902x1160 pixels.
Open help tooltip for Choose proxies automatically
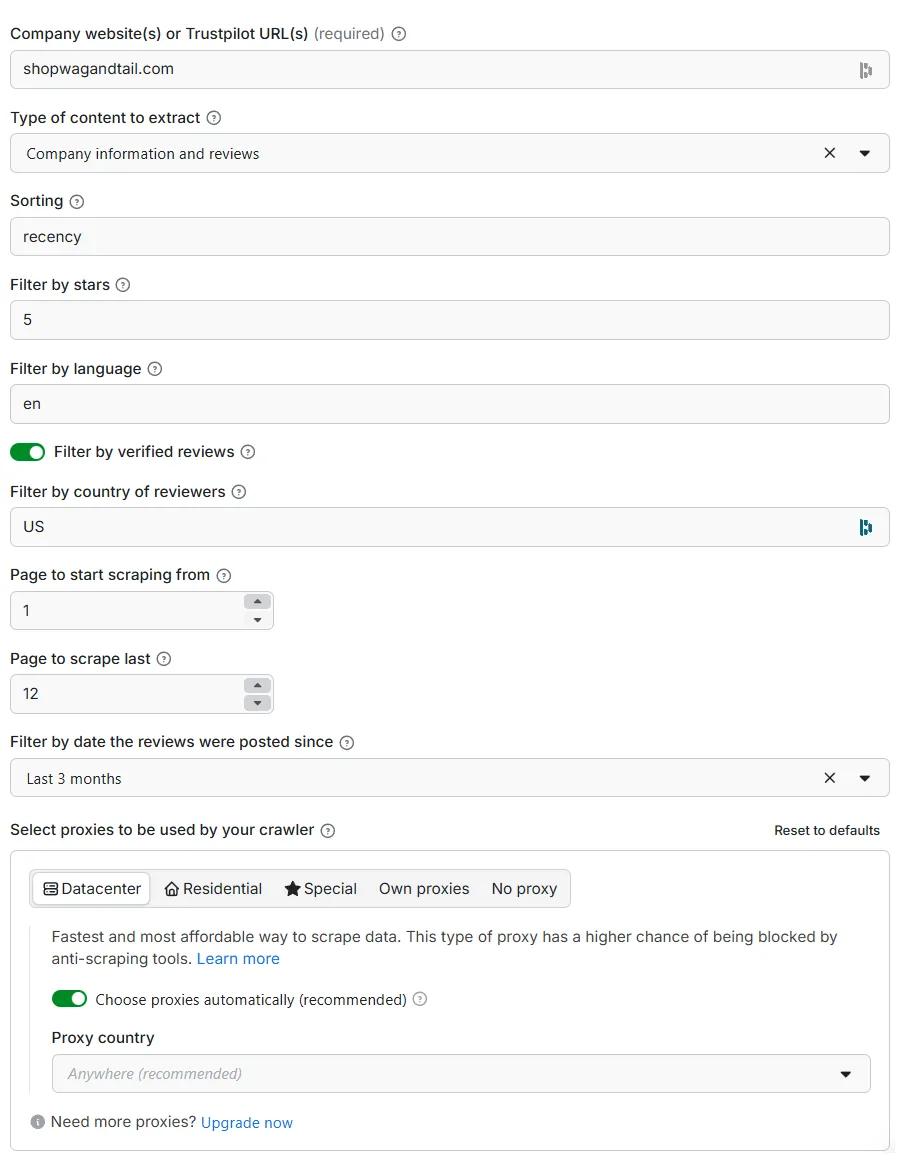point(419,998)
